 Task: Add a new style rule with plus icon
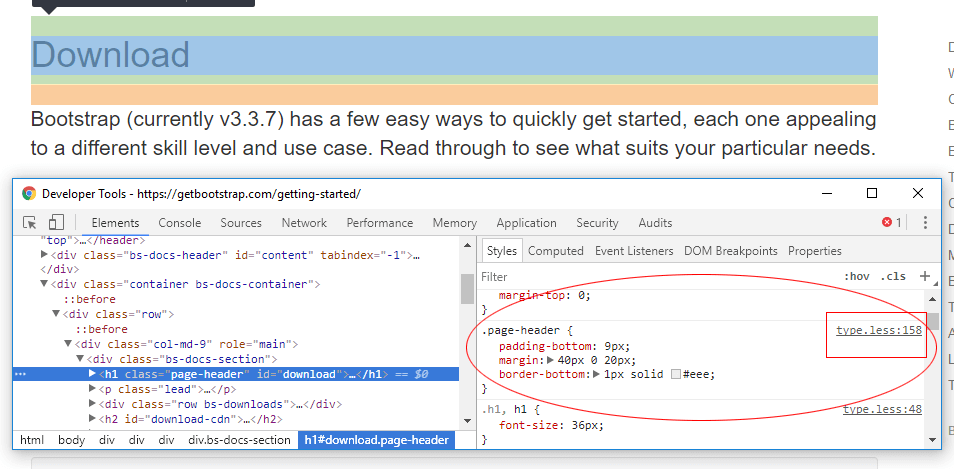pyautogui.click(x=925, y=276)
